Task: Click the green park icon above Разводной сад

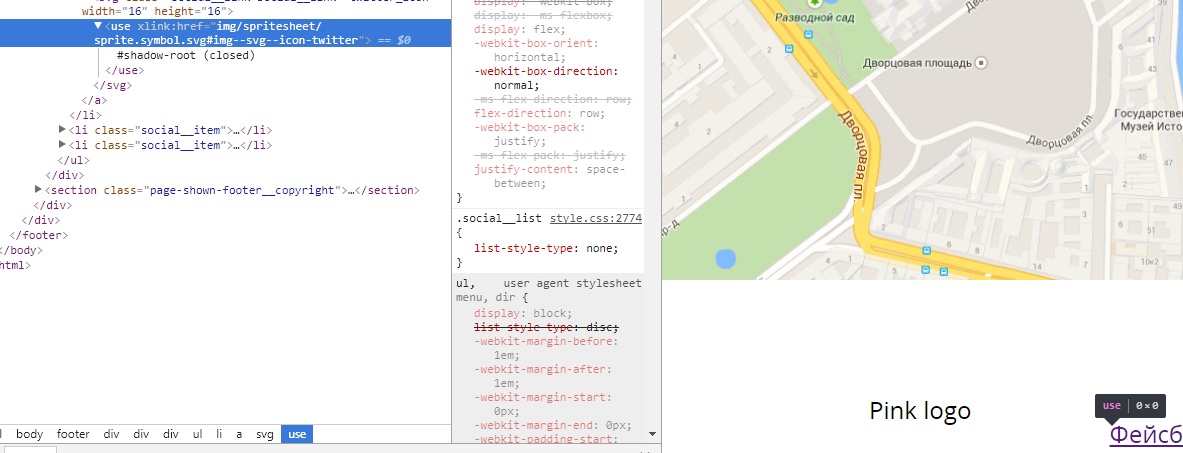Action: [828, 5]
